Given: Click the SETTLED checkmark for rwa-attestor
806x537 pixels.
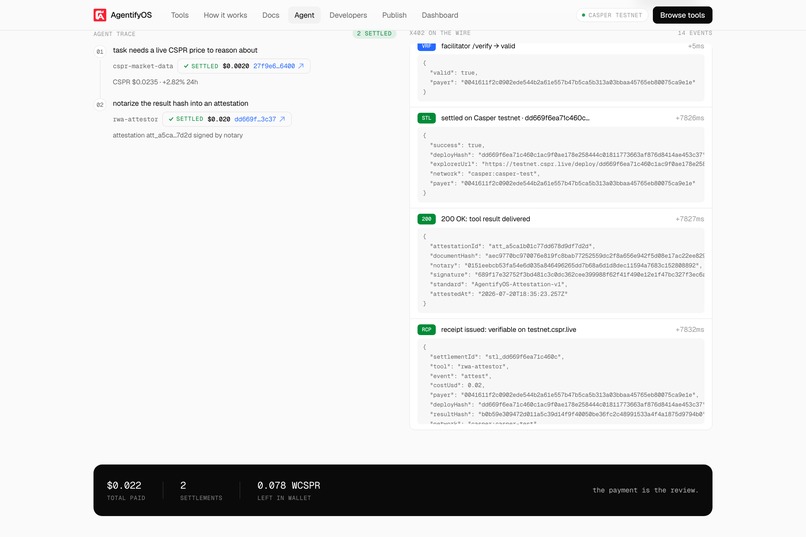Looking at the screenshot, I should click(171, 119).
